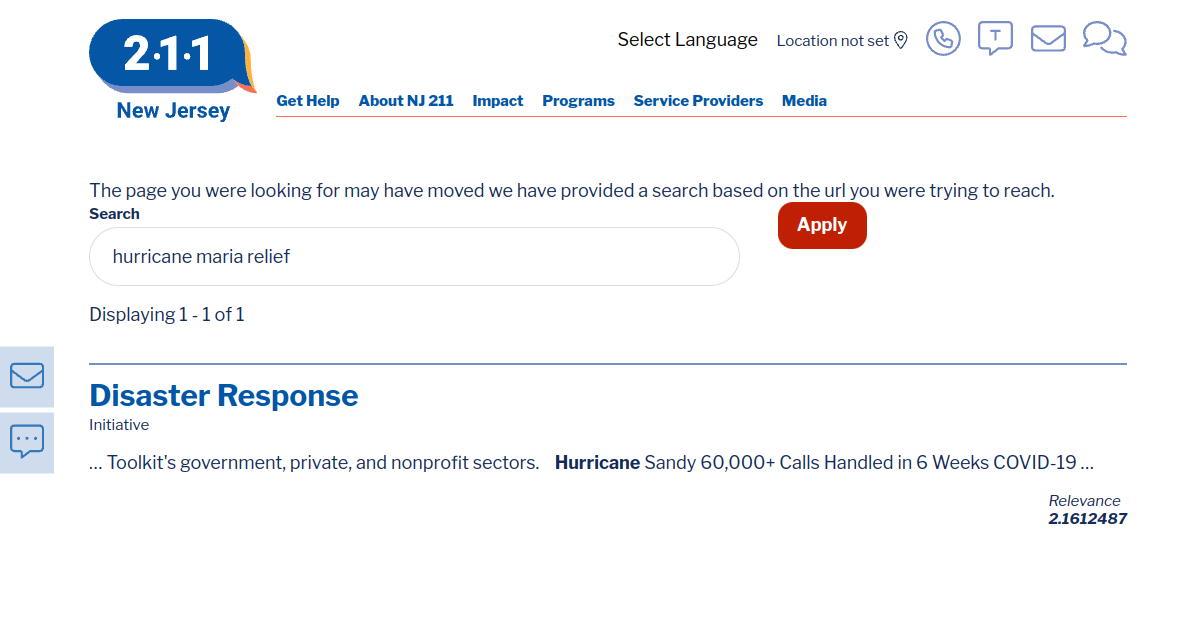Viewport: 1200px width, 630px height.
Task: Open the Impact menu
Action: [498, 101]
